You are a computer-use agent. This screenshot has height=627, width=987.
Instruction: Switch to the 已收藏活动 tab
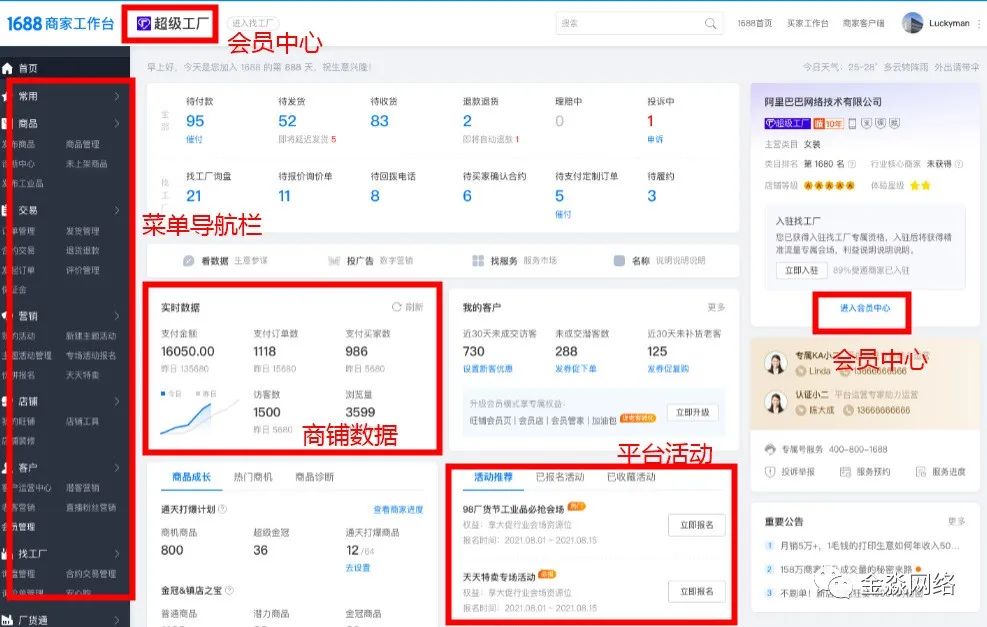pos(631,477)
